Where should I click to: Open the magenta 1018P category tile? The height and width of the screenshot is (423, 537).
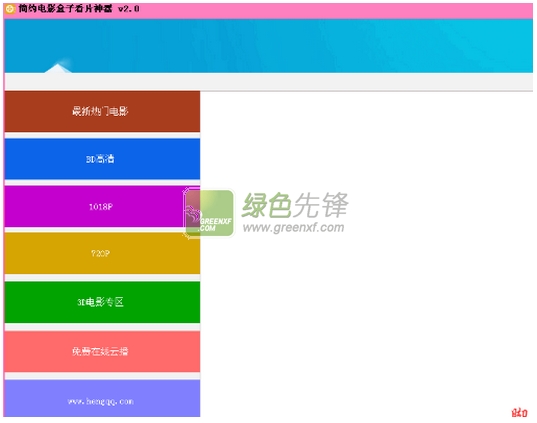click(x=102, y=207)
